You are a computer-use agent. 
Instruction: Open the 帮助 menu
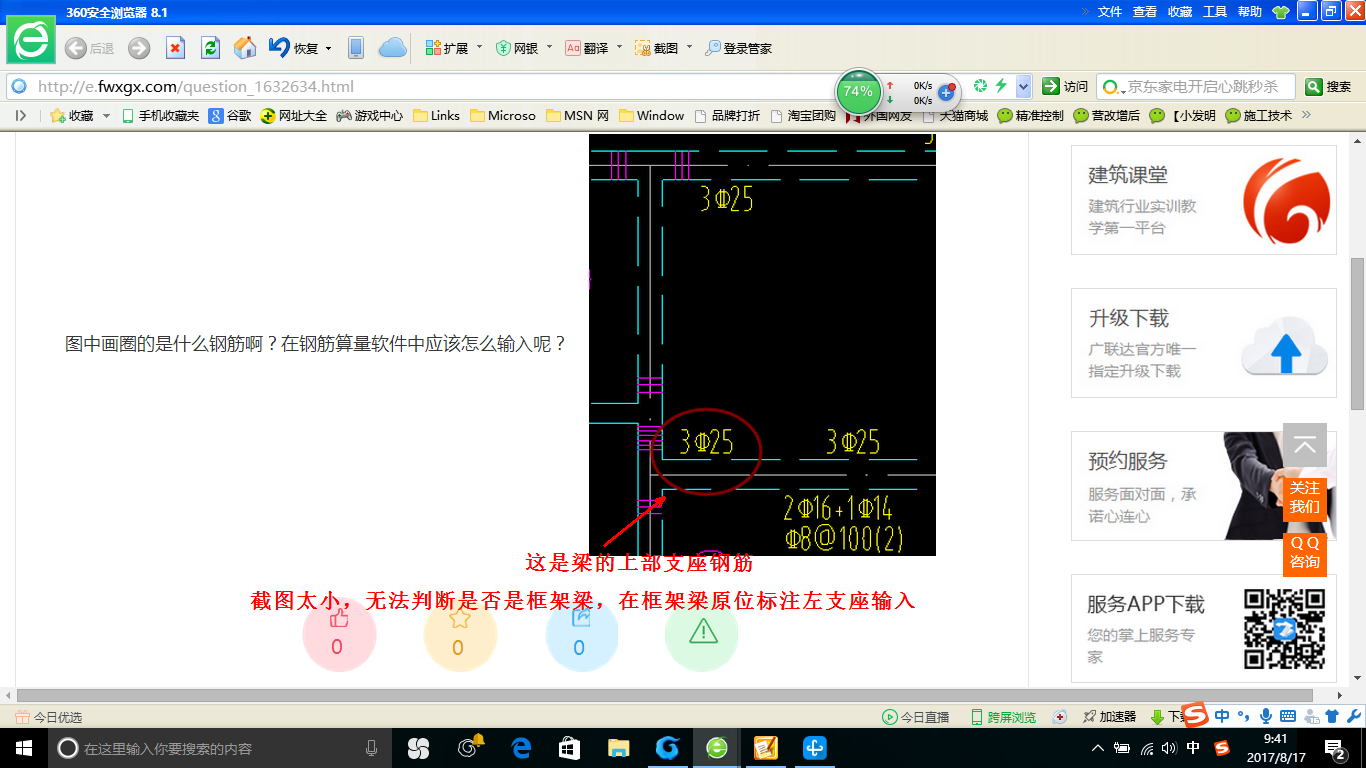pyautogui.click(x=1250, y=12)
